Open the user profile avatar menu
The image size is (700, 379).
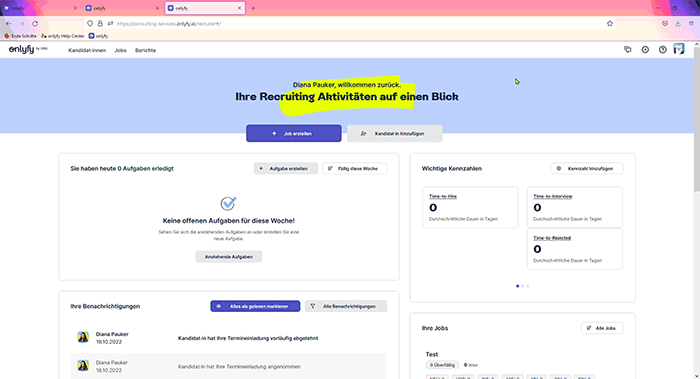click(x=679, y=49)
